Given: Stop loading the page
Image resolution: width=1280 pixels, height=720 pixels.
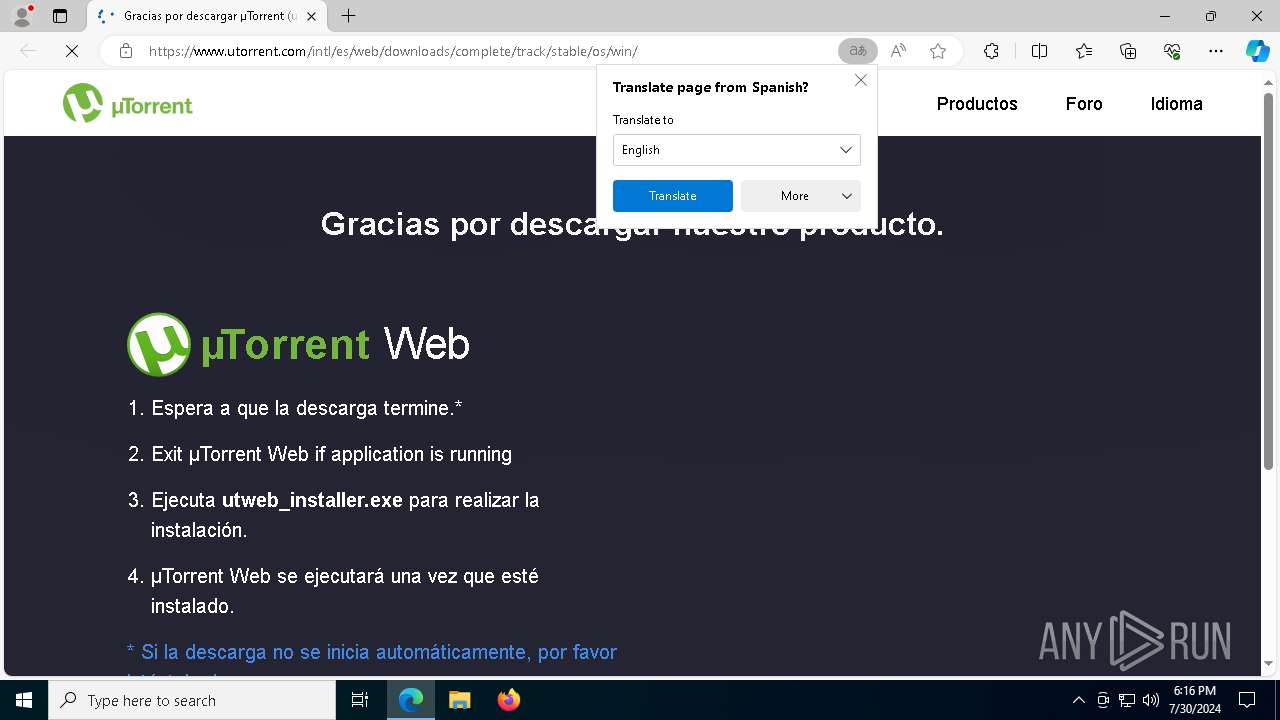Looking at the screenshot, I should (72, 51).
